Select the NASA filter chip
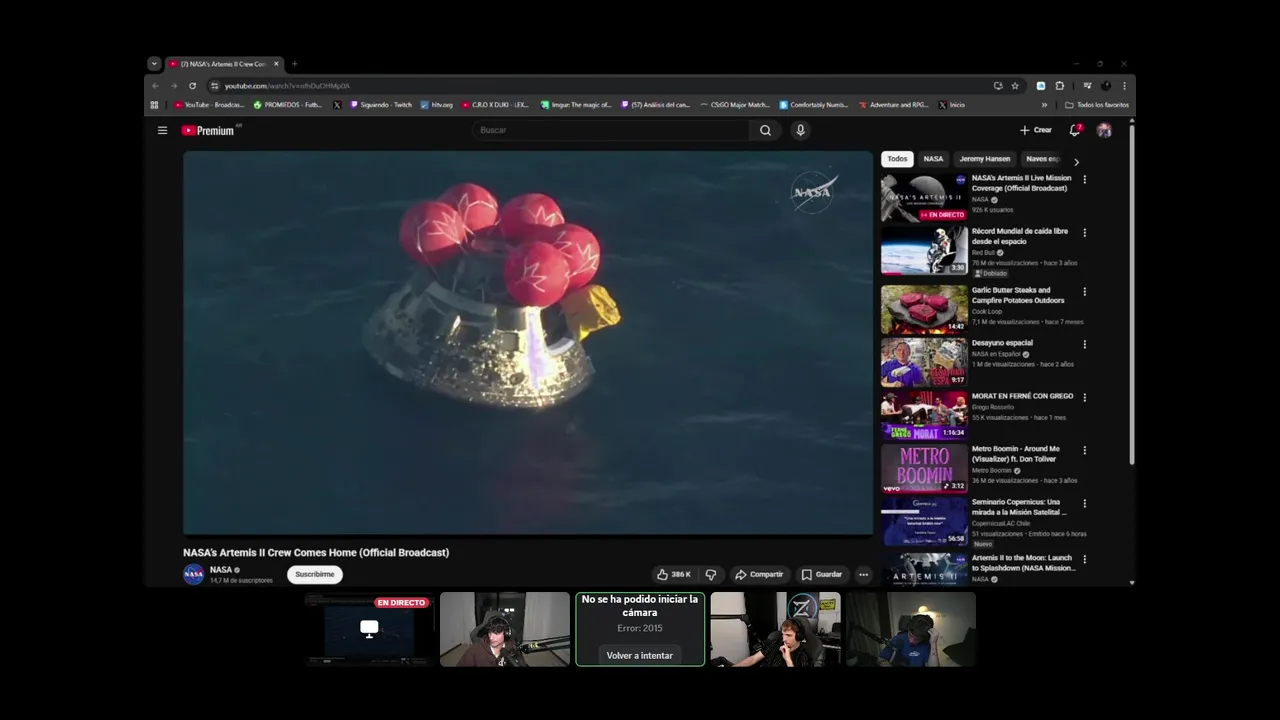This screenshot has height=720, width=1280. (933, 159)
